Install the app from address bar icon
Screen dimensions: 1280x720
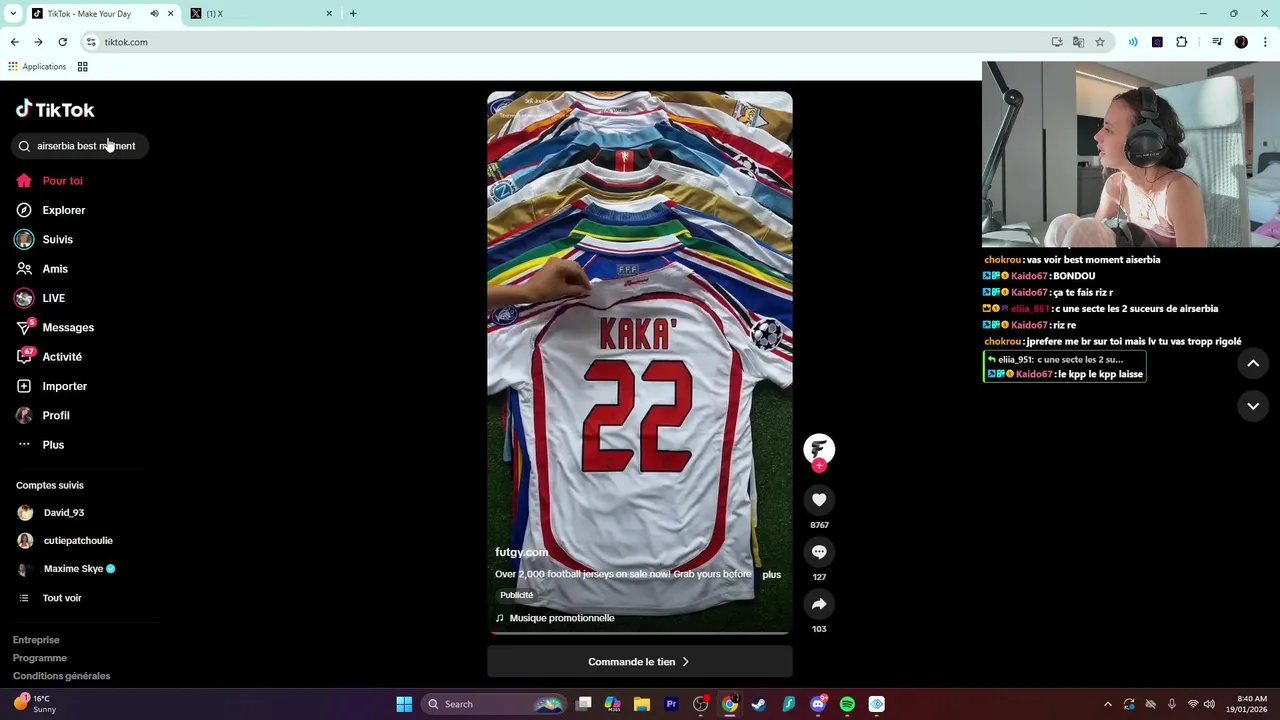point(1057,42)
